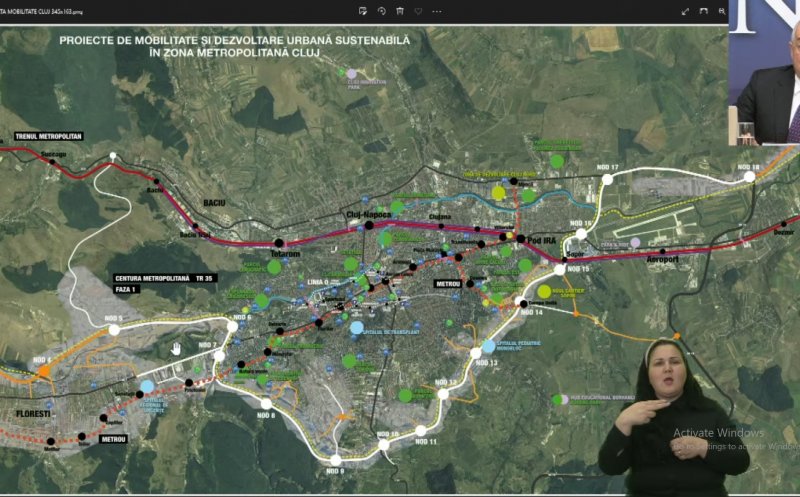Click the 'Sopor' label near NOD 15
The image size is (800, 497).
tap(575, 254)
